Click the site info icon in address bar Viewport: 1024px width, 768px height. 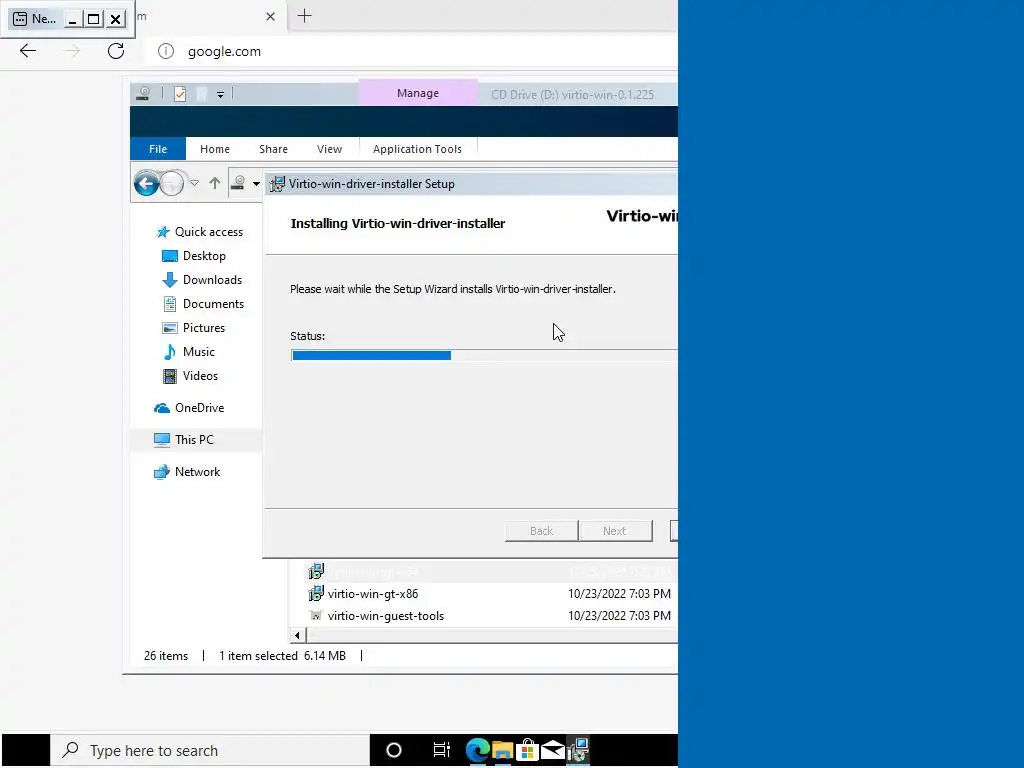click(x=166, y=51)
